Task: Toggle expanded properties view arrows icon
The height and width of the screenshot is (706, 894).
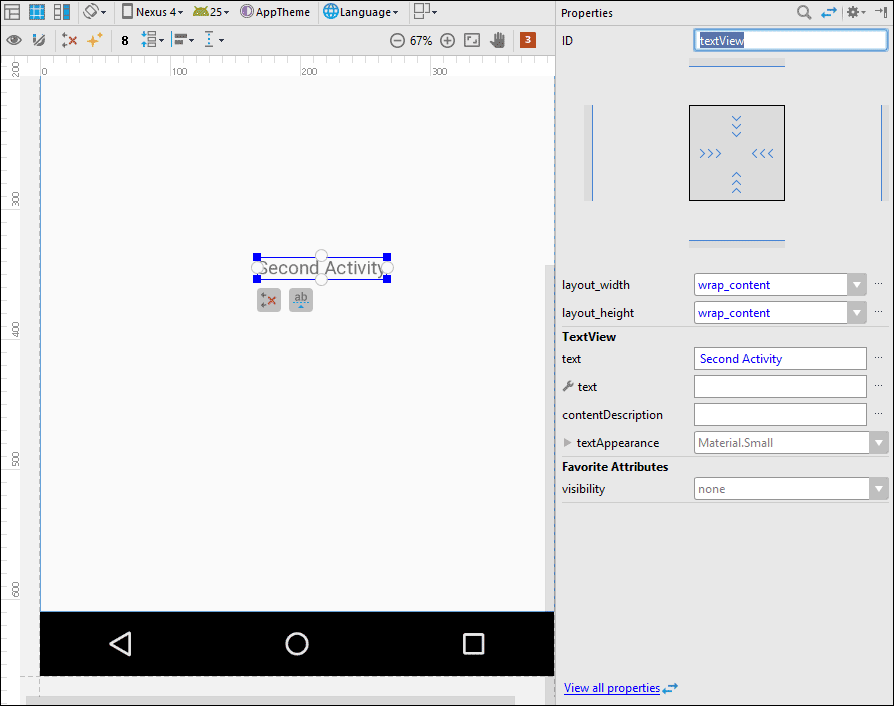Action: click(x=829, y=12)
